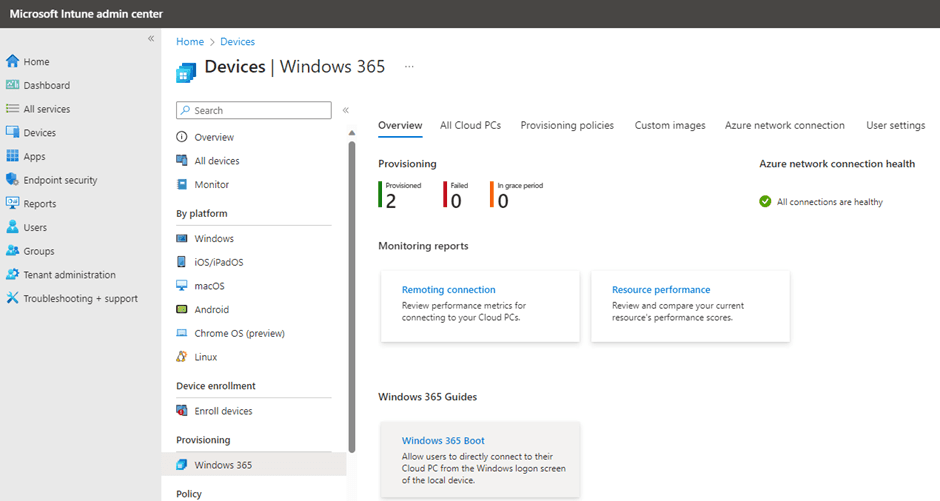Switch to Azure network connection tab
The width and height of the screenshot is (940, 501).
(x=784, y=125)
